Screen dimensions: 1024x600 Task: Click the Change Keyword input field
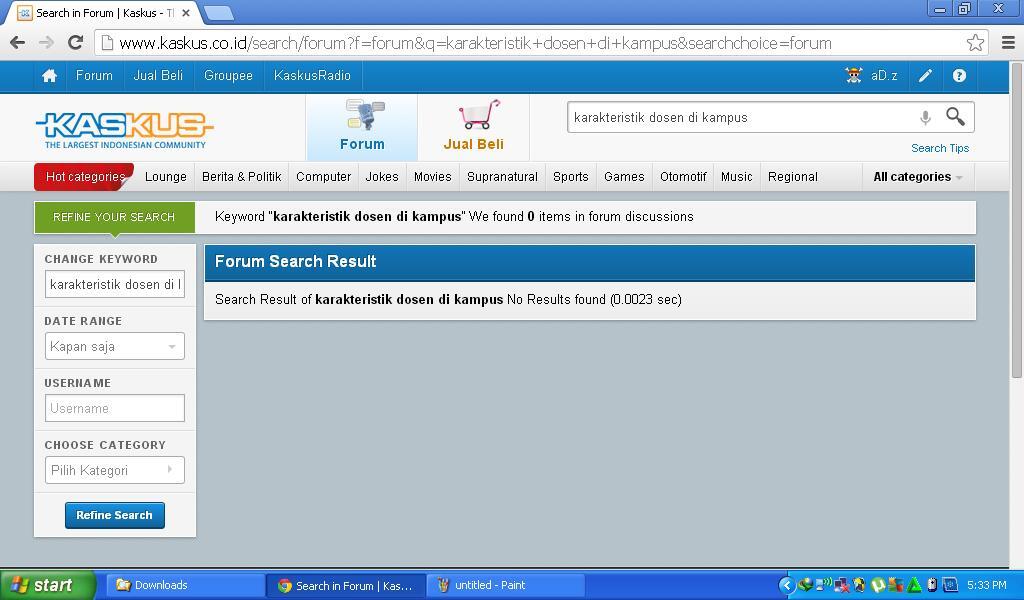coord(114,285)
